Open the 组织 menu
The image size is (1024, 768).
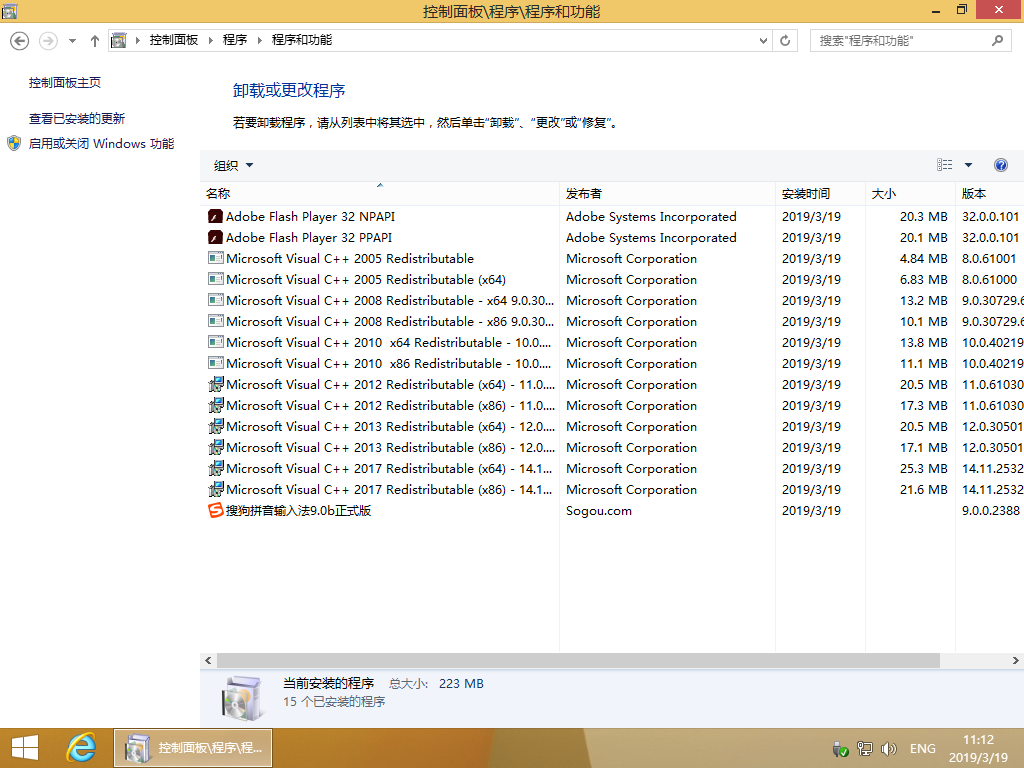tap(233, 166)
